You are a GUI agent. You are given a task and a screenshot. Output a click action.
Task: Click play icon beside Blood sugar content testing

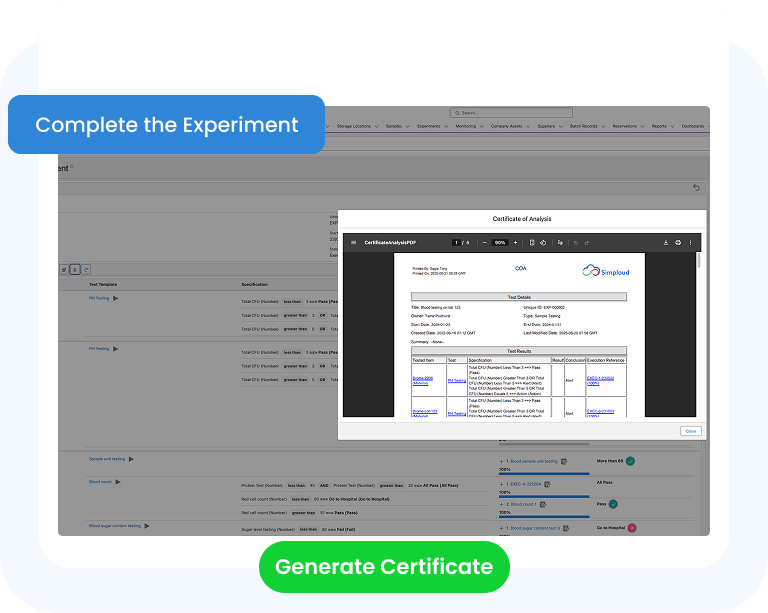147,526
